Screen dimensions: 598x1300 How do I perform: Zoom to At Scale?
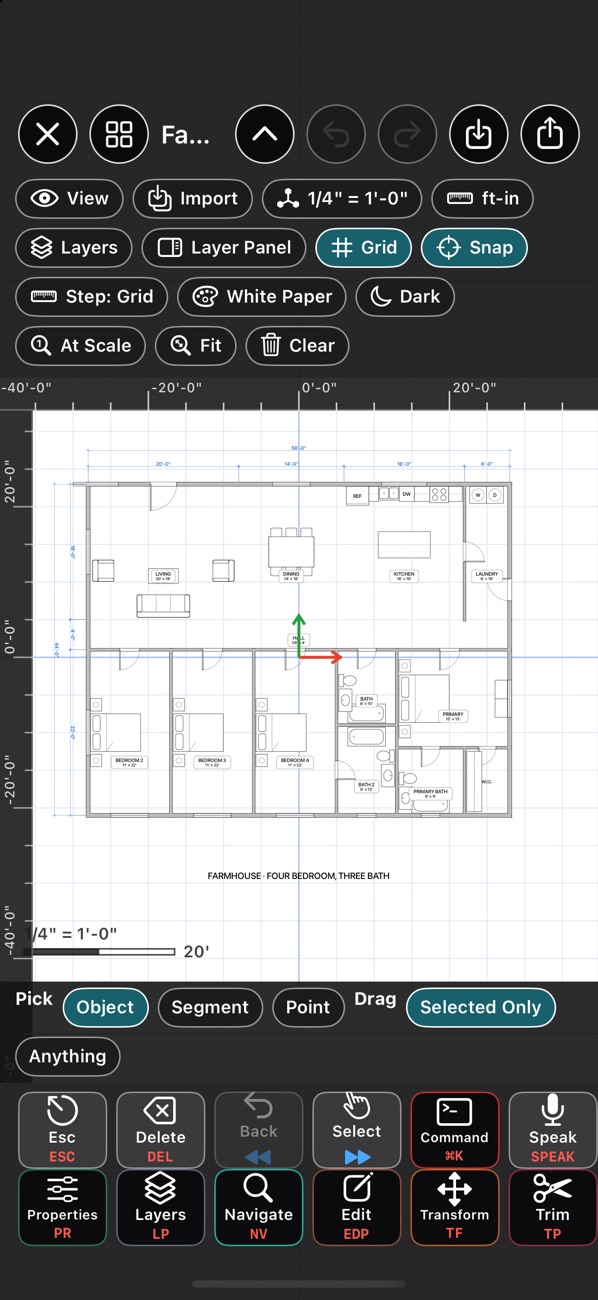coord(80,345)
